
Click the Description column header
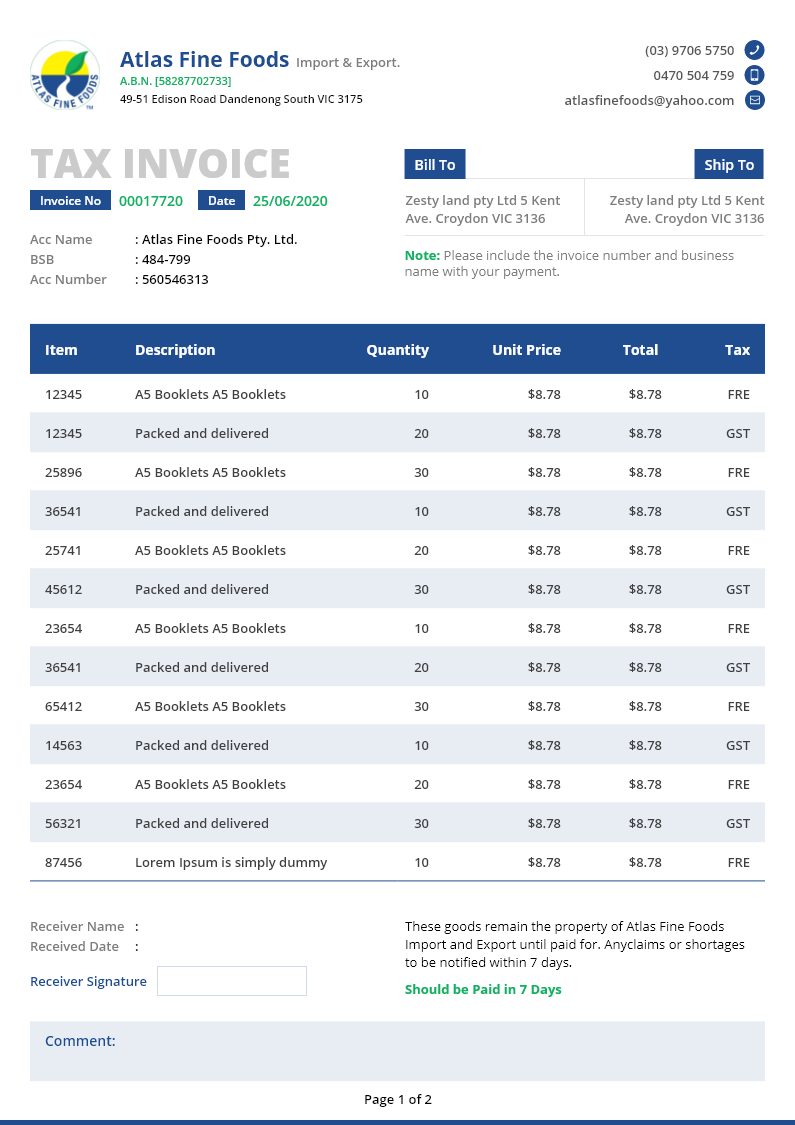(x=175, y=350)
